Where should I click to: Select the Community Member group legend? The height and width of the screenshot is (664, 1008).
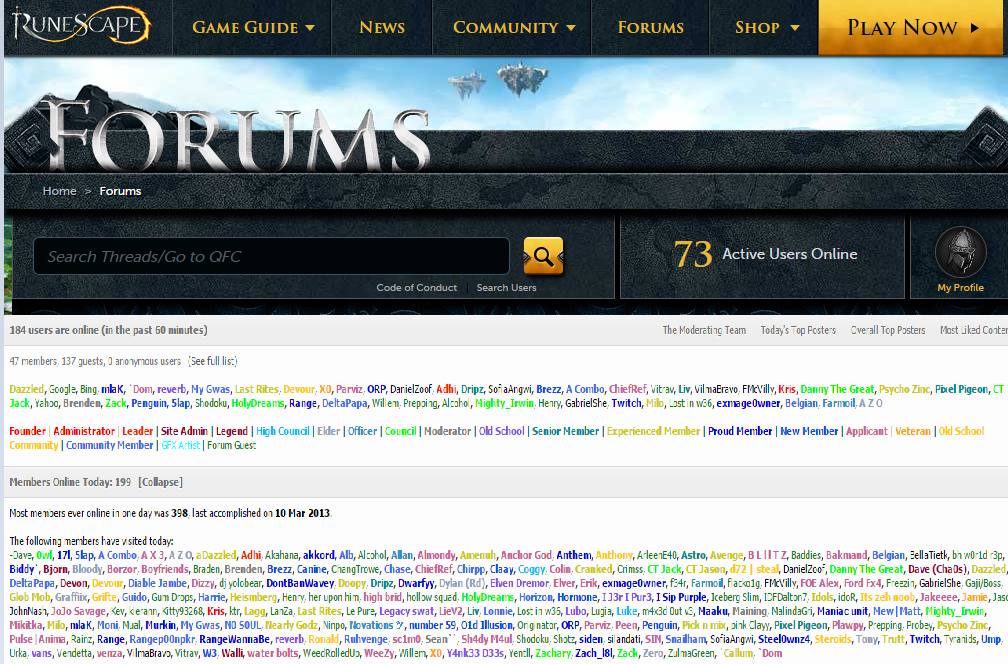click(109, 445)
